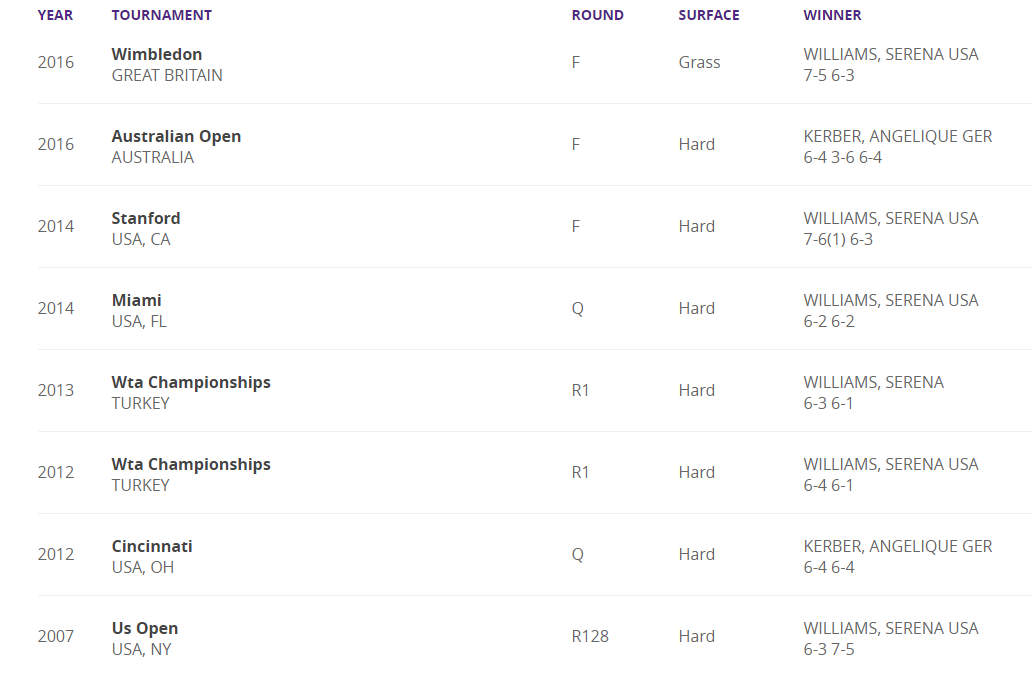Click Hard surface in 2012 Wta Championships row
The image size is (1032, 673).
click(697, 472)
